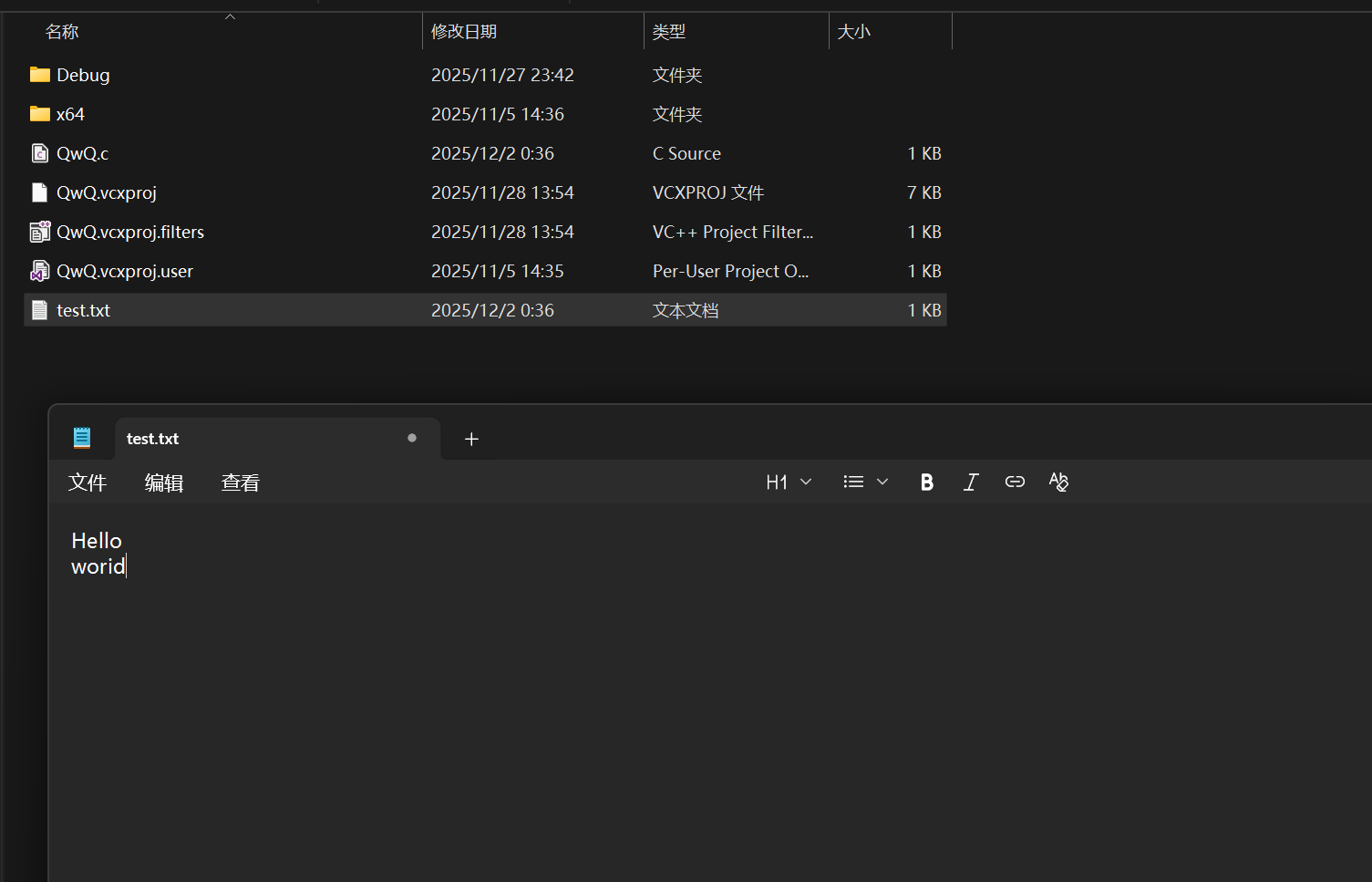The image size is (1372, 882).
Task: Open the 查看 menu in Notepad
Action: (241, 483)
